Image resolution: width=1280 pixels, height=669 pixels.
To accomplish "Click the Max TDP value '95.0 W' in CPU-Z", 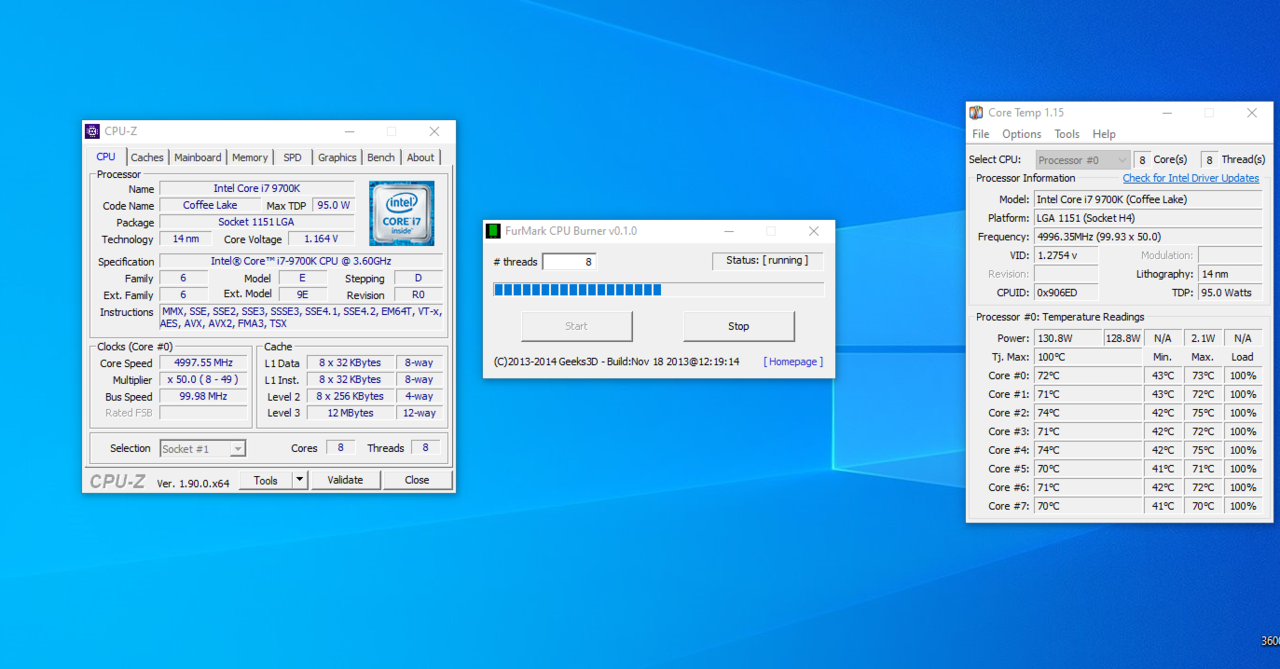I will click(x=334, y=206).
